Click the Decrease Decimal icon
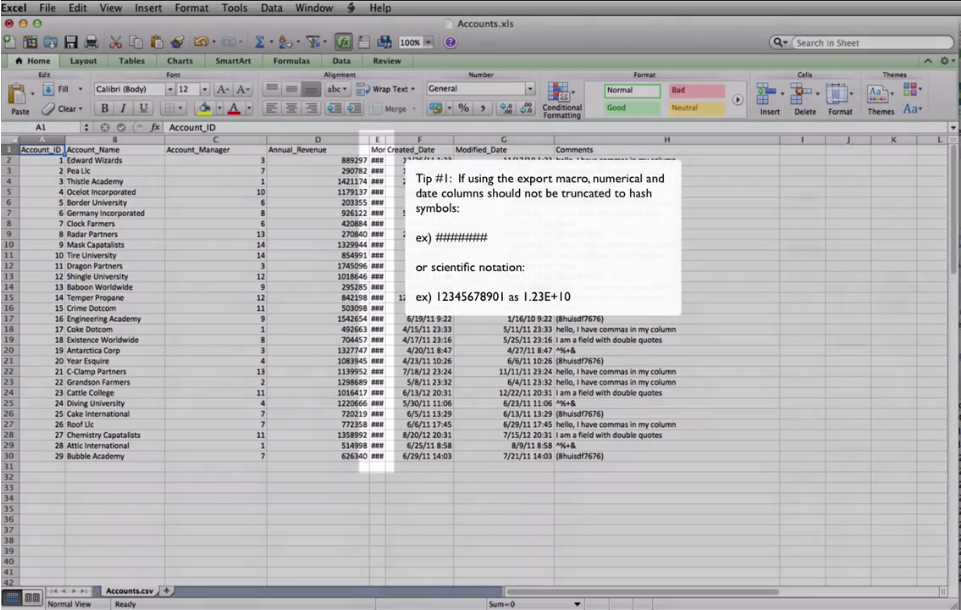Viewport: 961px width, 610px height. [x=526, y=109]
